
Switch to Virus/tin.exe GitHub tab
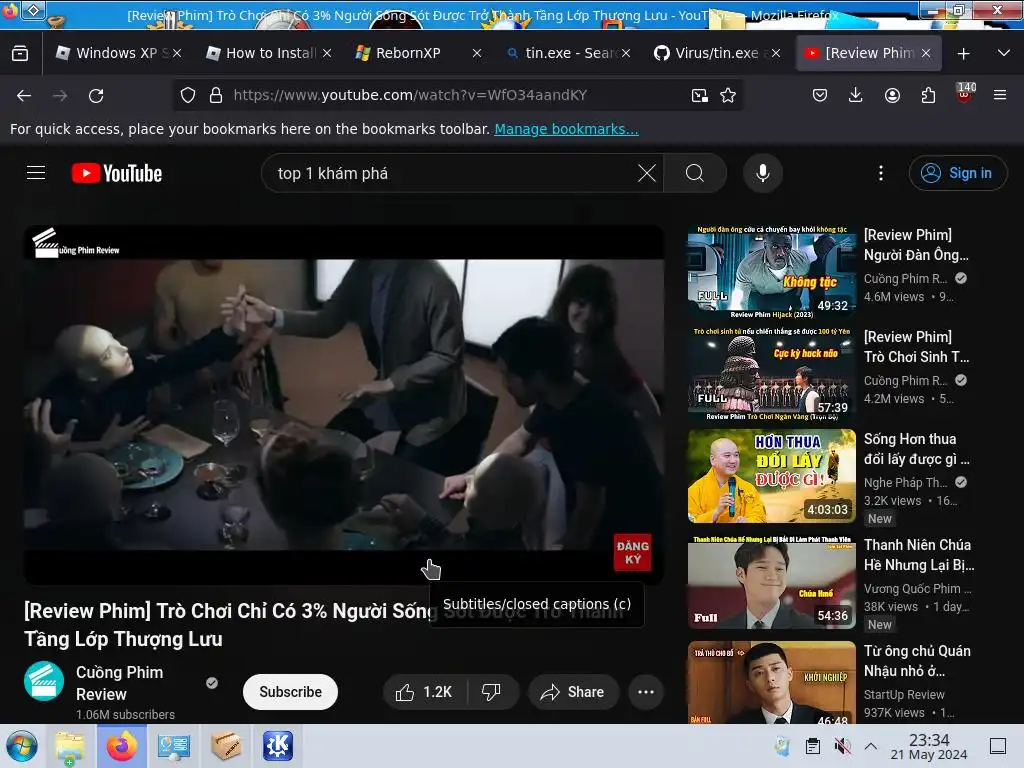pos(716,53)
